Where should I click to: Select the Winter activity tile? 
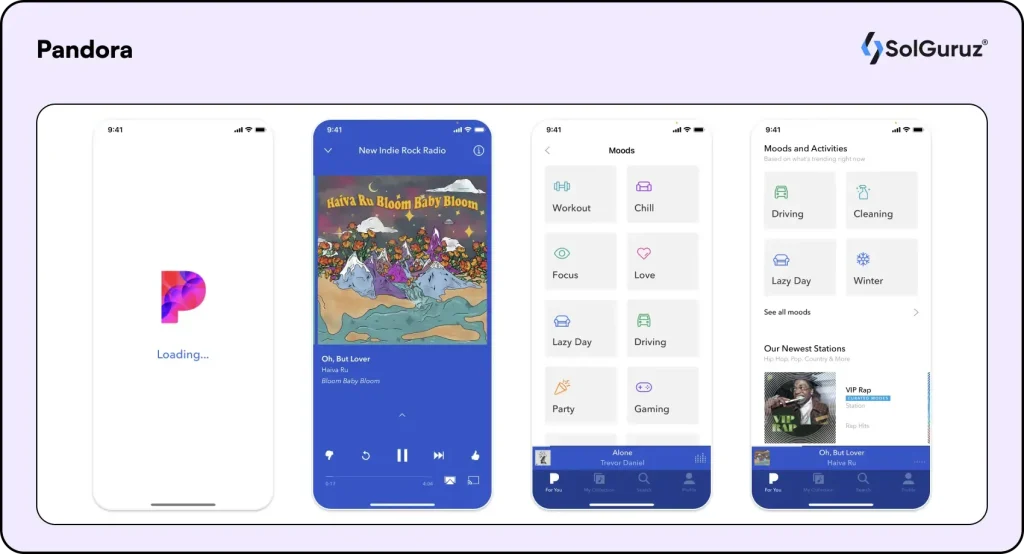(x=882, y=267)
